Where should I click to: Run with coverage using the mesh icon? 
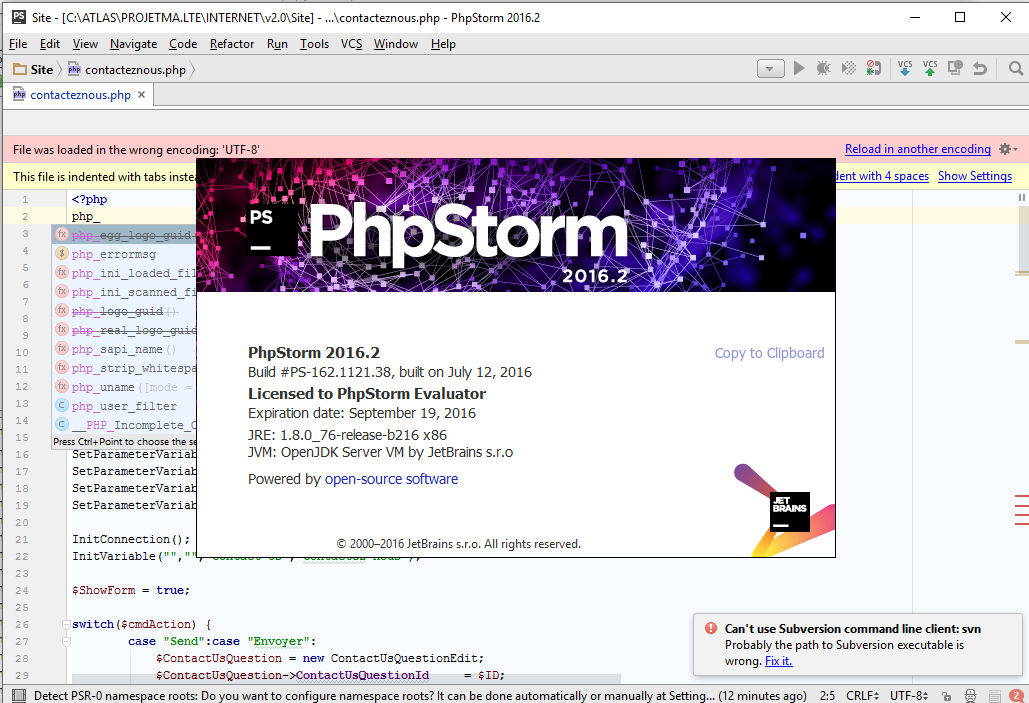click(848, 68)
